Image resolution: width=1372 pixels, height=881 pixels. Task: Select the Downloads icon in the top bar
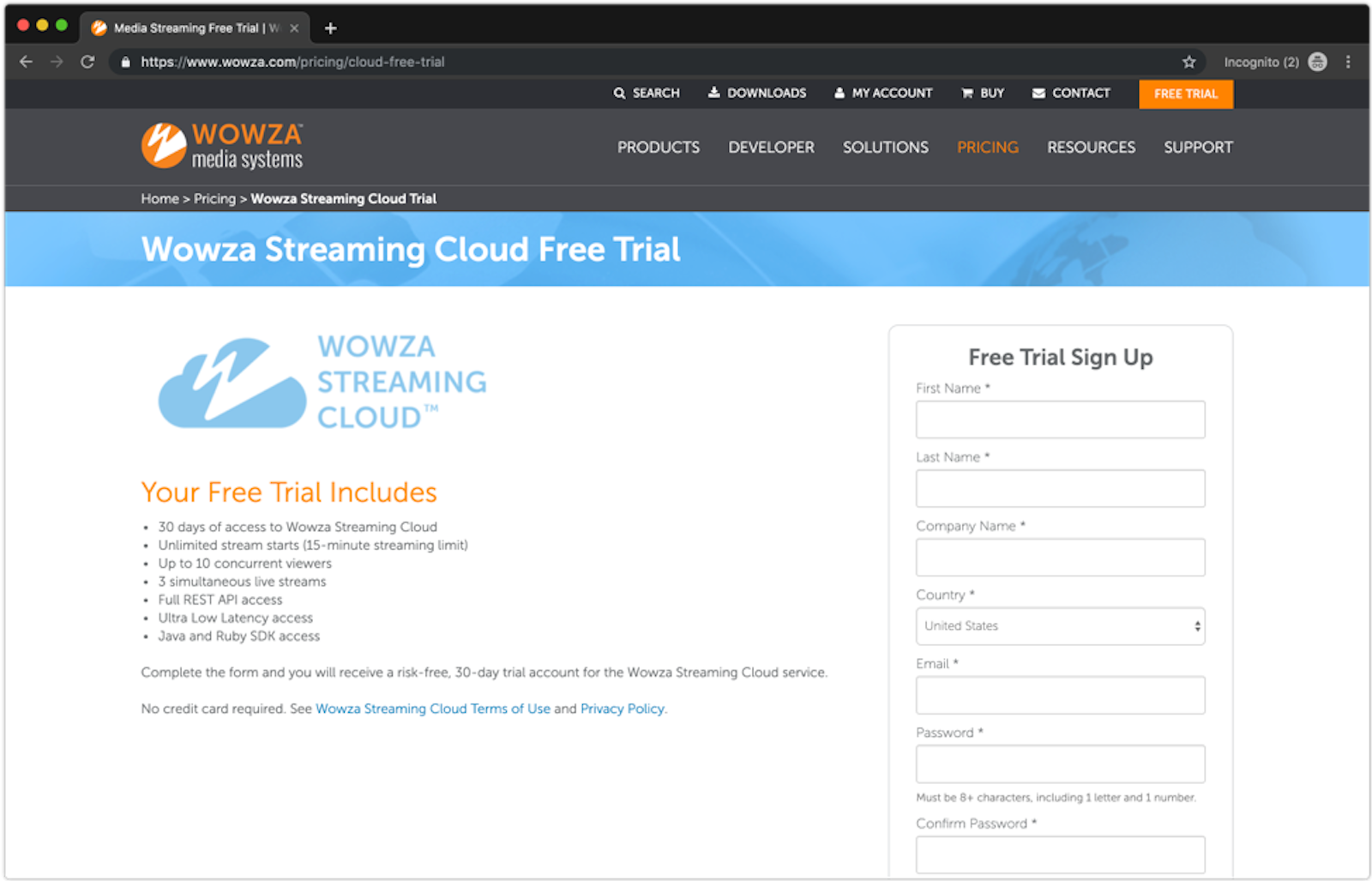coord(715,92)
